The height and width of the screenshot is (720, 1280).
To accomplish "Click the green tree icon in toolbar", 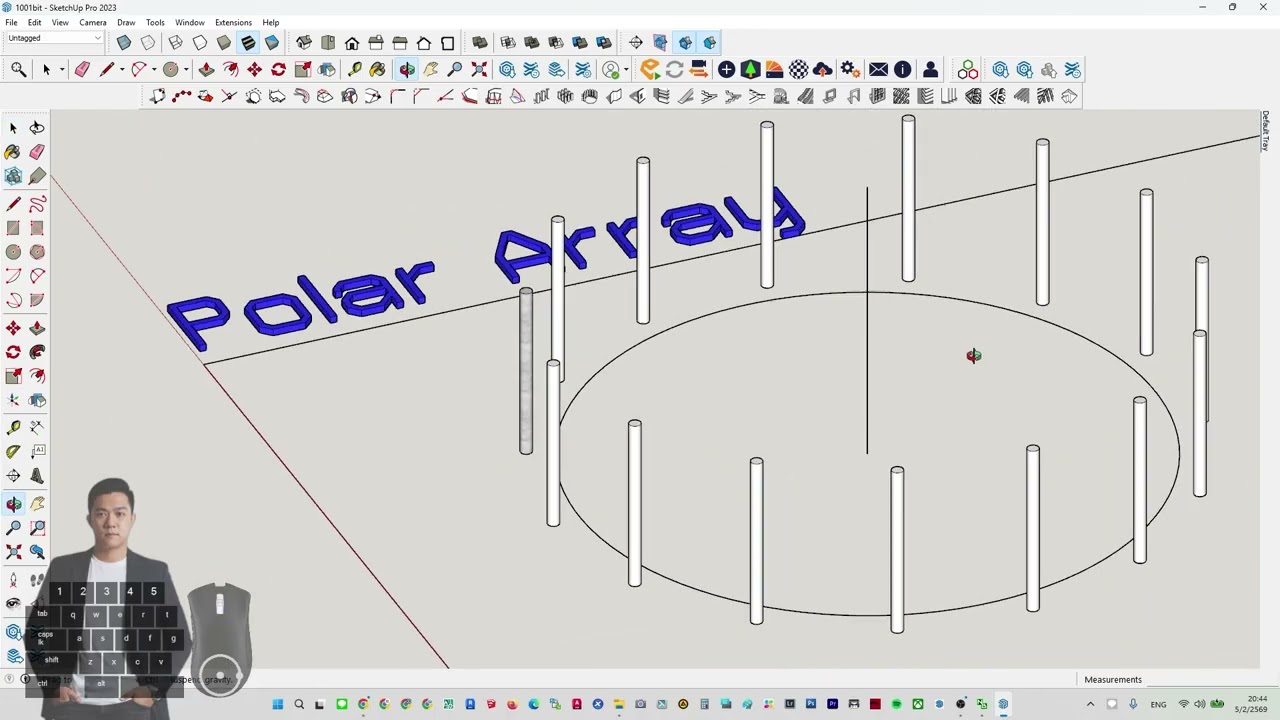I will 750,69.
